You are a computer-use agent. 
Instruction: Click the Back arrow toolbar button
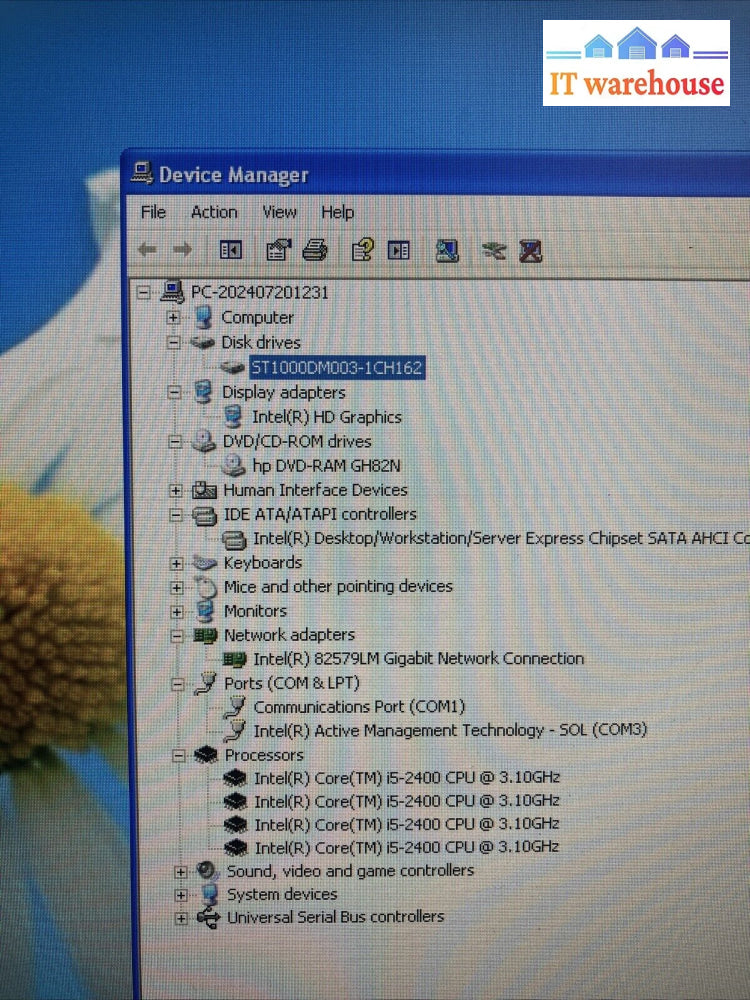pyautogui.click(x=147, y=250)
